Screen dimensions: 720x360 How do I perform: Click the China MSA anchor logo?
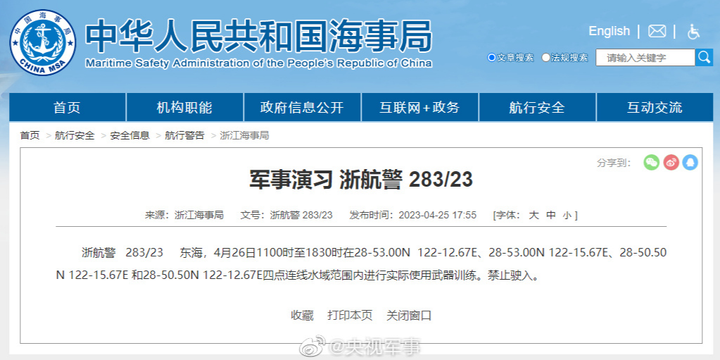[x=43, y=42]
